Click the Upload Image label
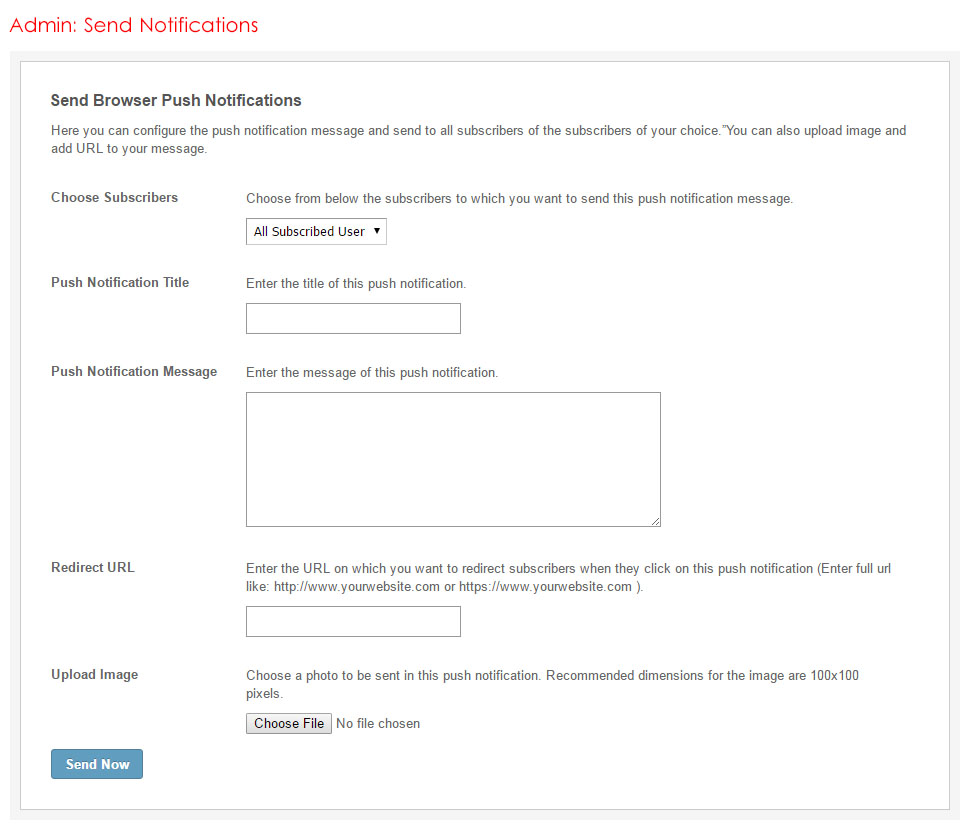The height and width of the screenshot is (831, 971). pos(94,674)
